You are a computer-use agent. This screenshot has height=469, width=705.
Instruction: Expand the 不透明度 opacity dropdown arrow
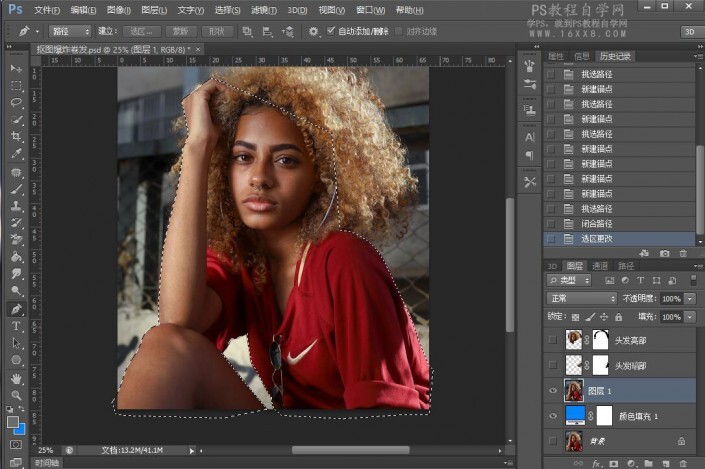[x=689, y=298]
